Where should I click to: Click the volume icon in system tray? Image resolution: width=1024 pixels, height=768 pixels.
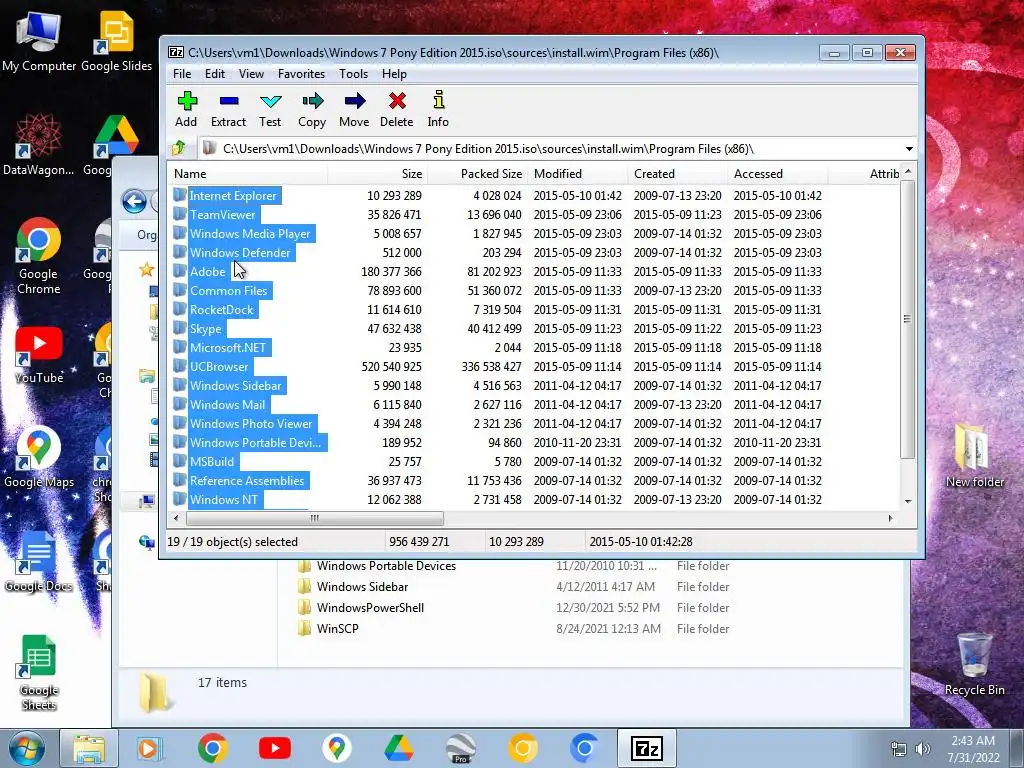[x=923, y=749]
